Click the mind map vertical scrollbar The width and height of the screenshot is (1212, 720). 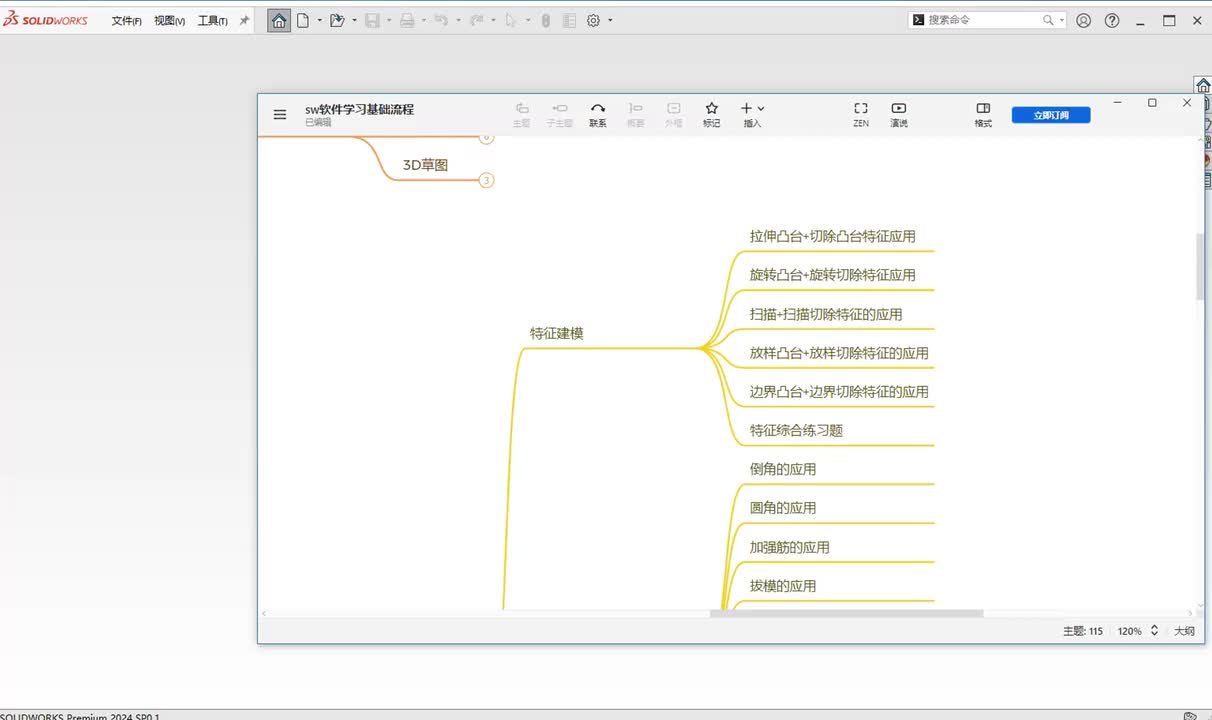(1200, 266)
